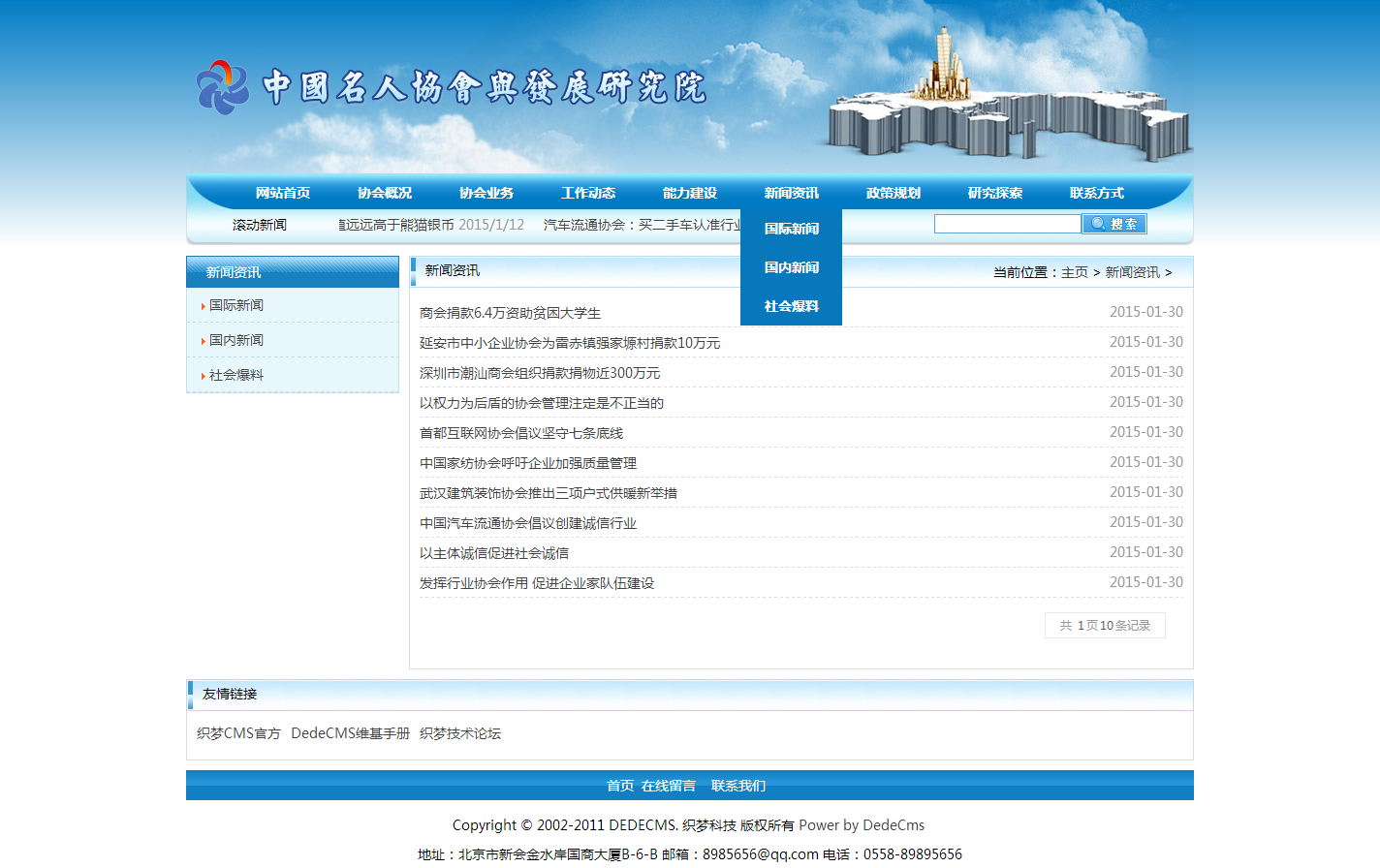Select 协会概况 navigation menu item
The width and height of the screenshot is (1380, 868).
coord(385,193)
